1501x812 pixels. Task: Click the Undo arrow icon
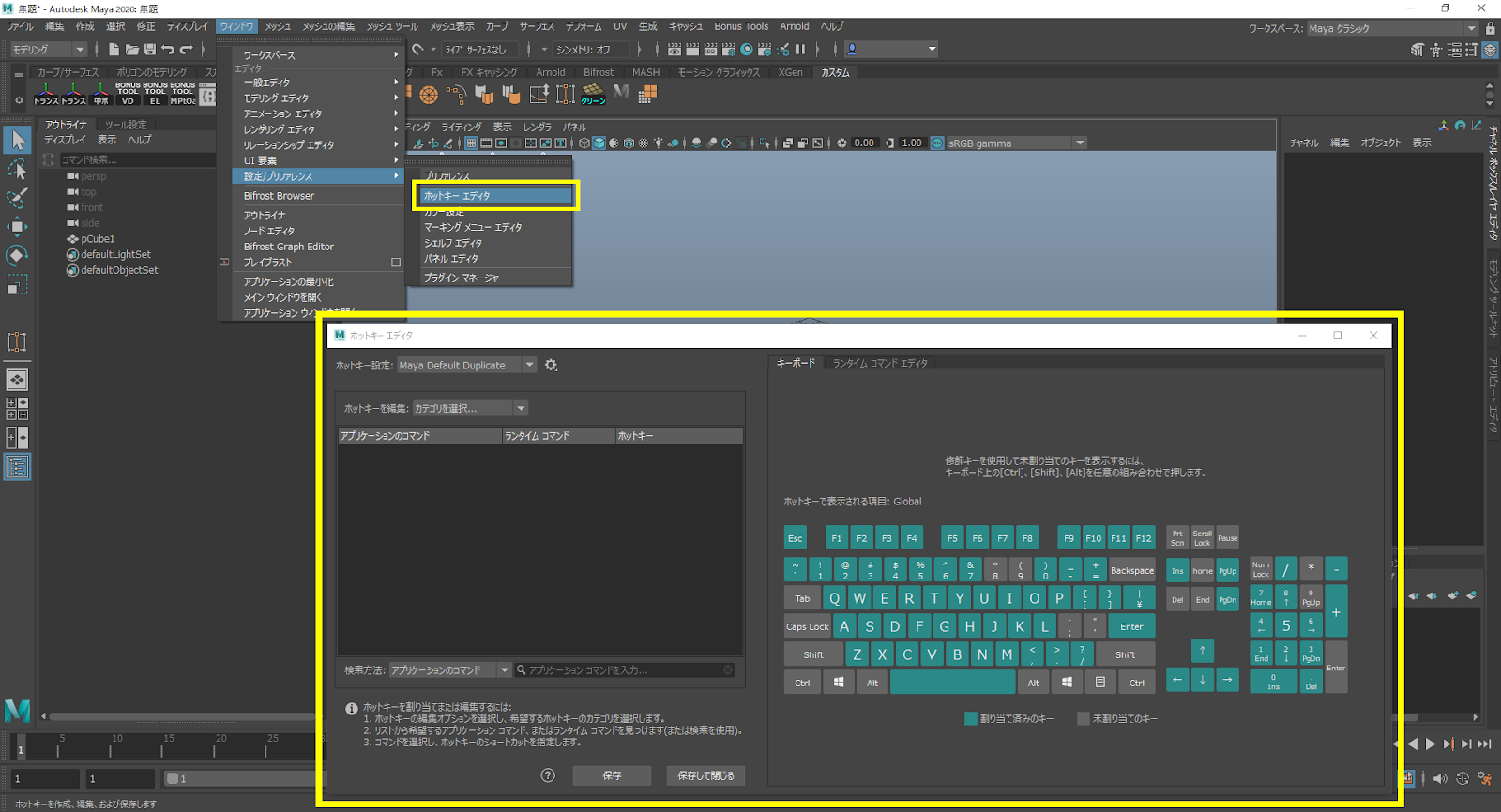pyautogui.click(x=168, y=49)
